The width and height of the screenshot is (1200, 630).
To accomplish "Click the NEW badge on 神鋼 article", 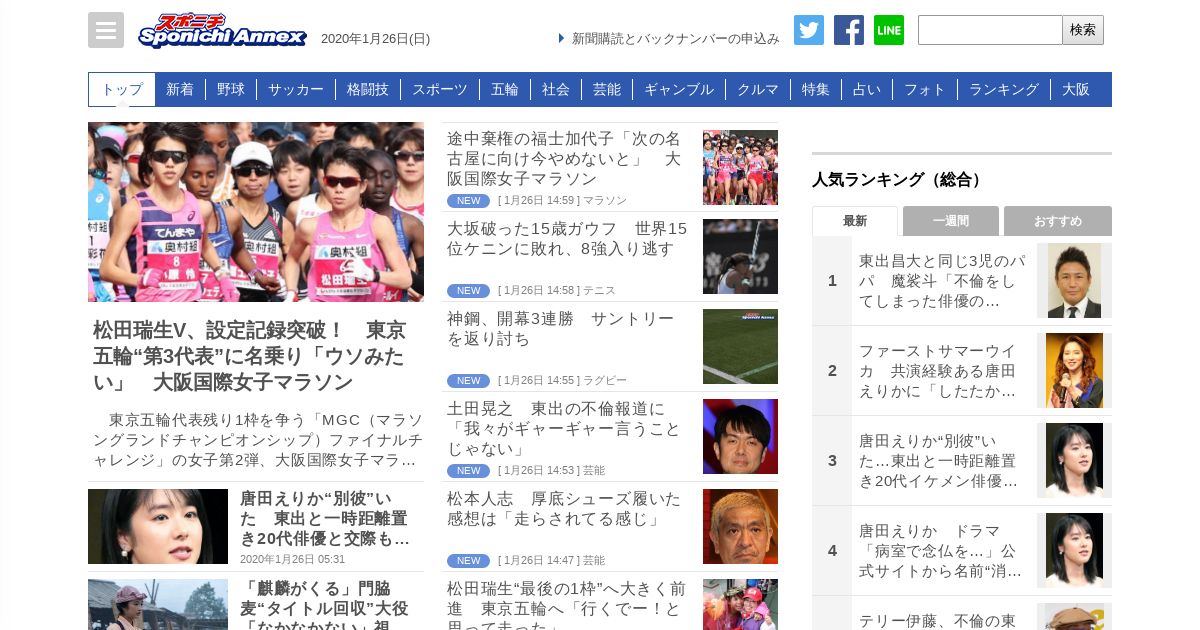I will coord(468,381).
